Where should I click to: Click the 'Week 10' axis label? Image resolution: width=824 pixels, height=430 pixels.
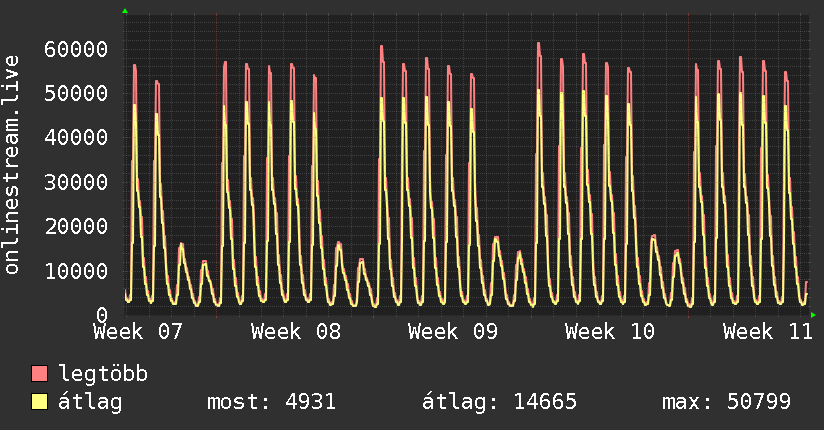(x=610, y=332)
